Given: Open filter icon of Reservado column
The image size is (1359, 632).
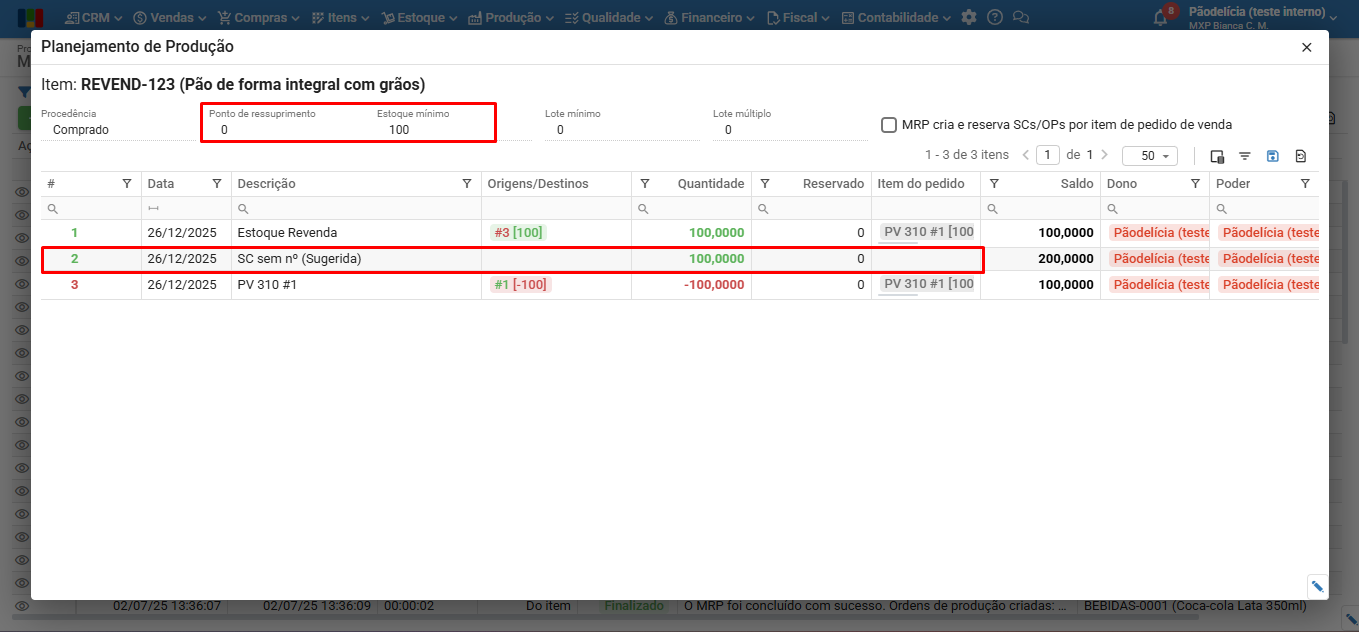Looking at the screenshot, I should point(765,184).
